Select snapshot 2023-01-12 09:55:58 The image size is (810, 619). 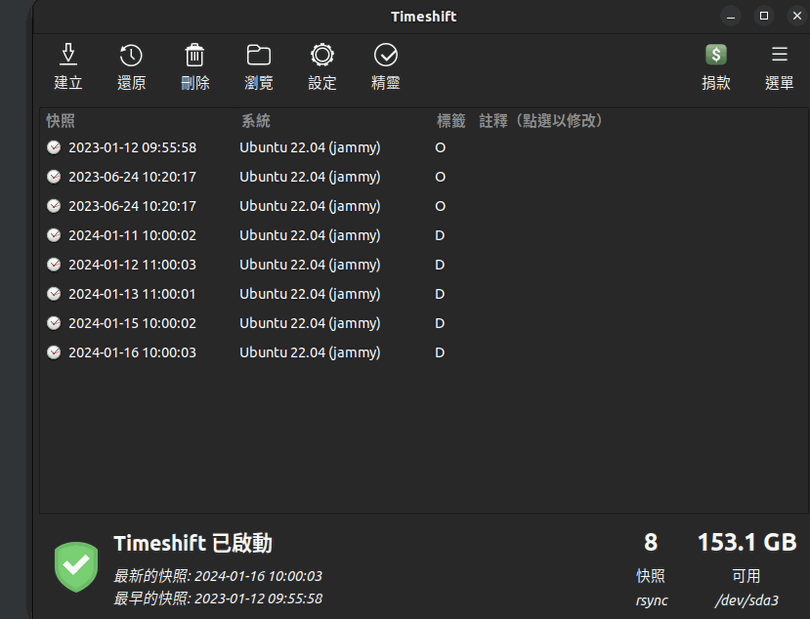tap(424, 148)
